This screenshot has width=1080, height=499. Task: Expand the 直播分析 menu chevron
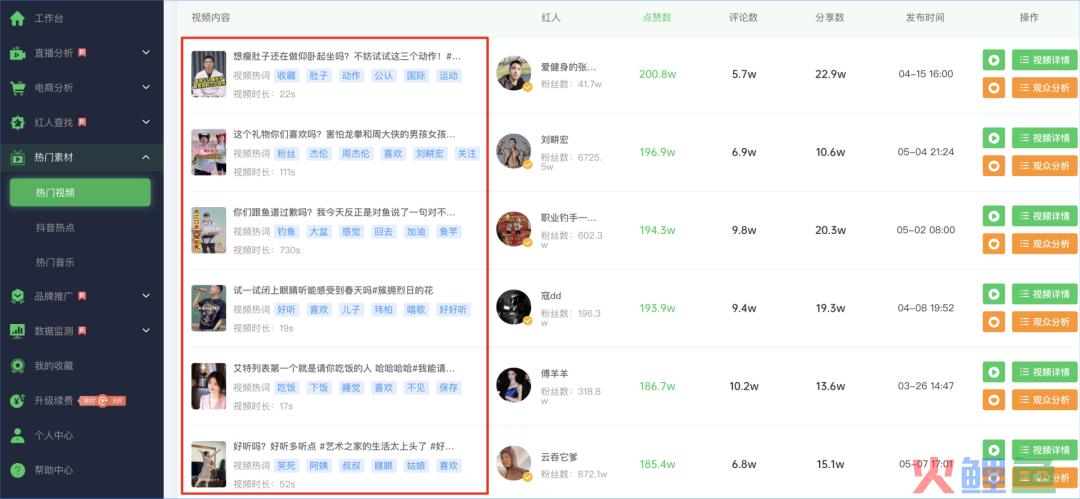click(145, 52)
